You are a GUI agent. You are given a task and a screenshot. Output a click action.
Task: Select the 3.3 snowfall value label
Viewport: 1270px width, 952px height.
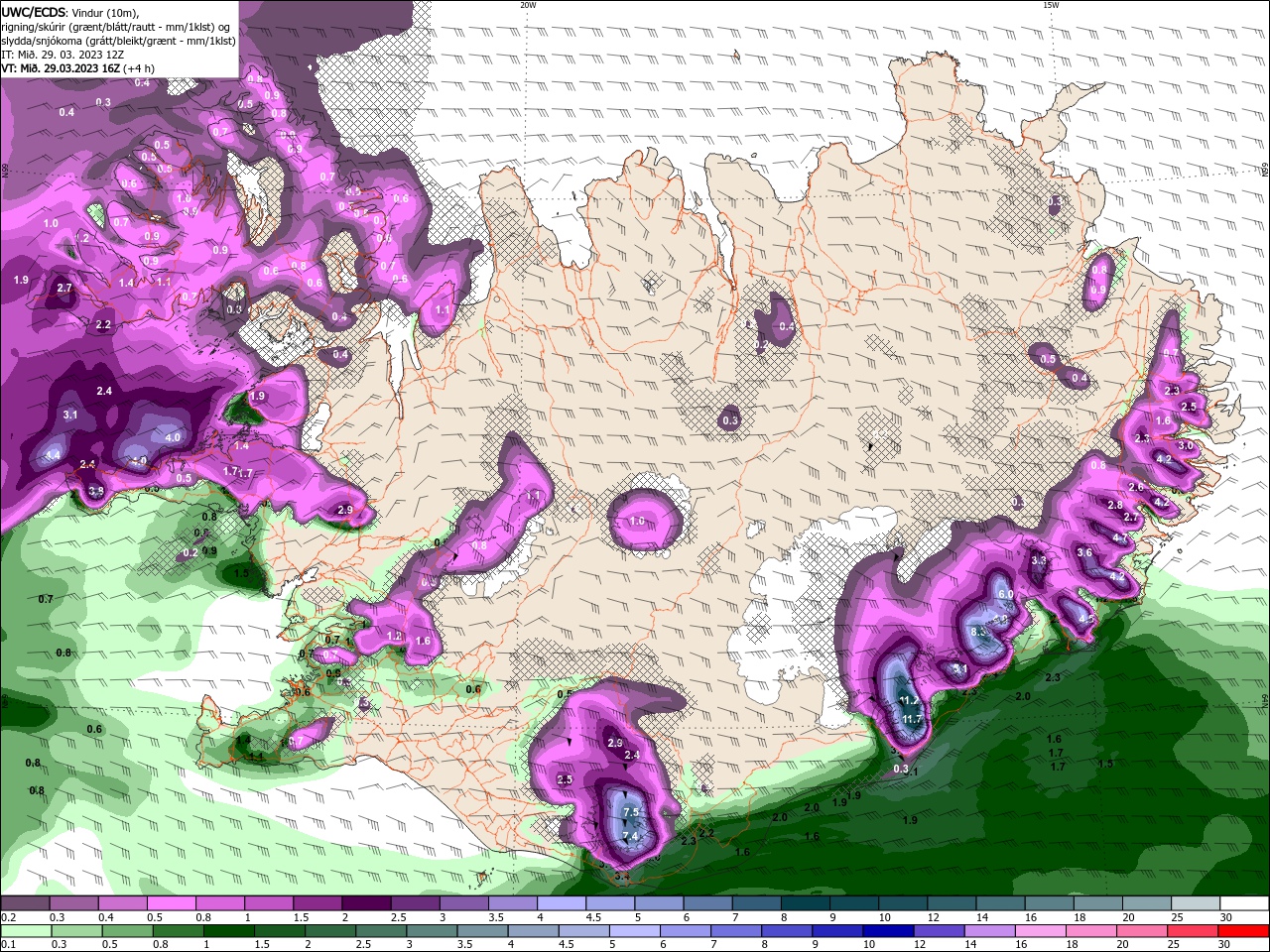(x=1039, y=560)
